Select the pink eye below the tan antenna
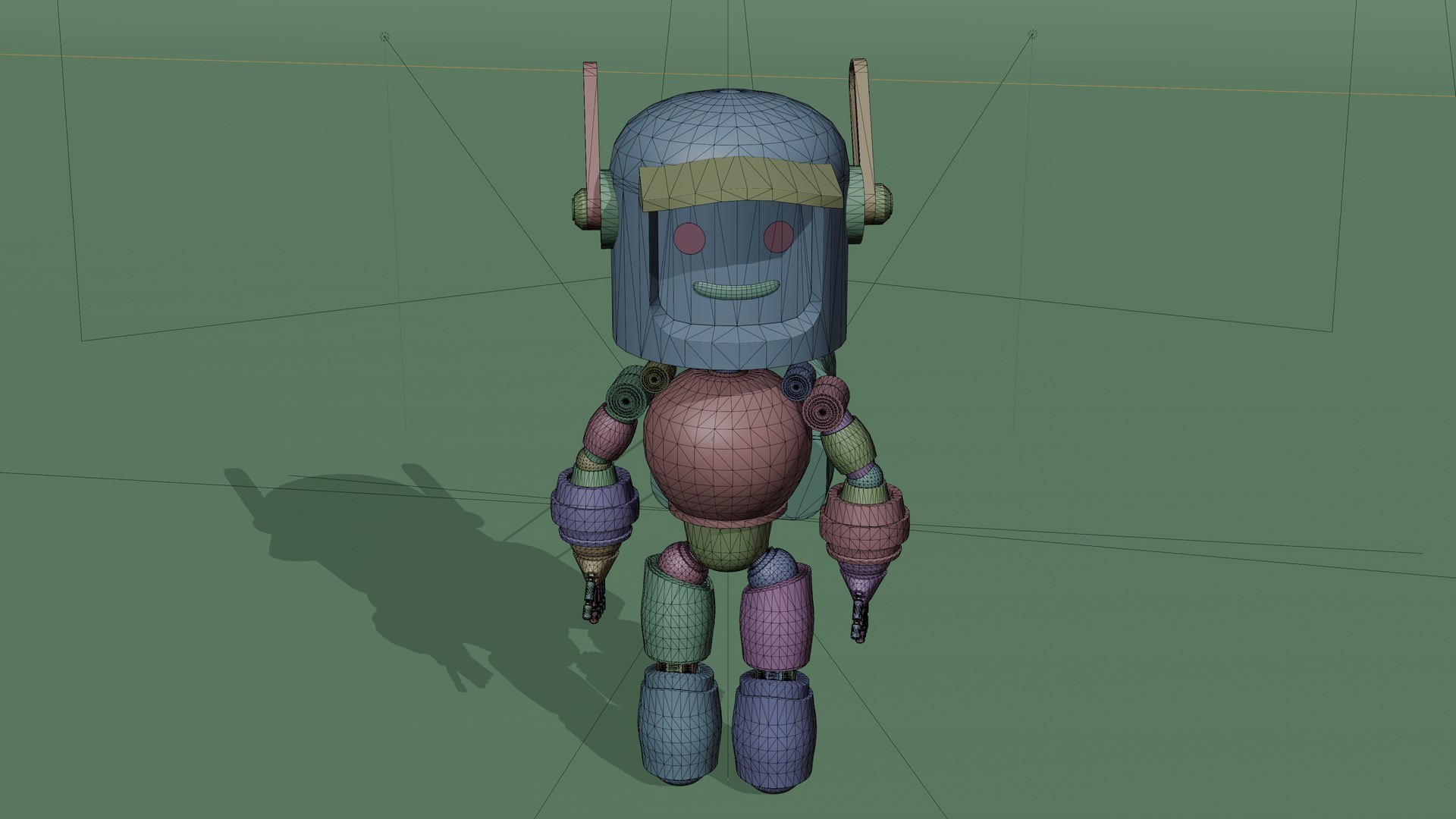The image size is (1456, 819). coord(778,237)
